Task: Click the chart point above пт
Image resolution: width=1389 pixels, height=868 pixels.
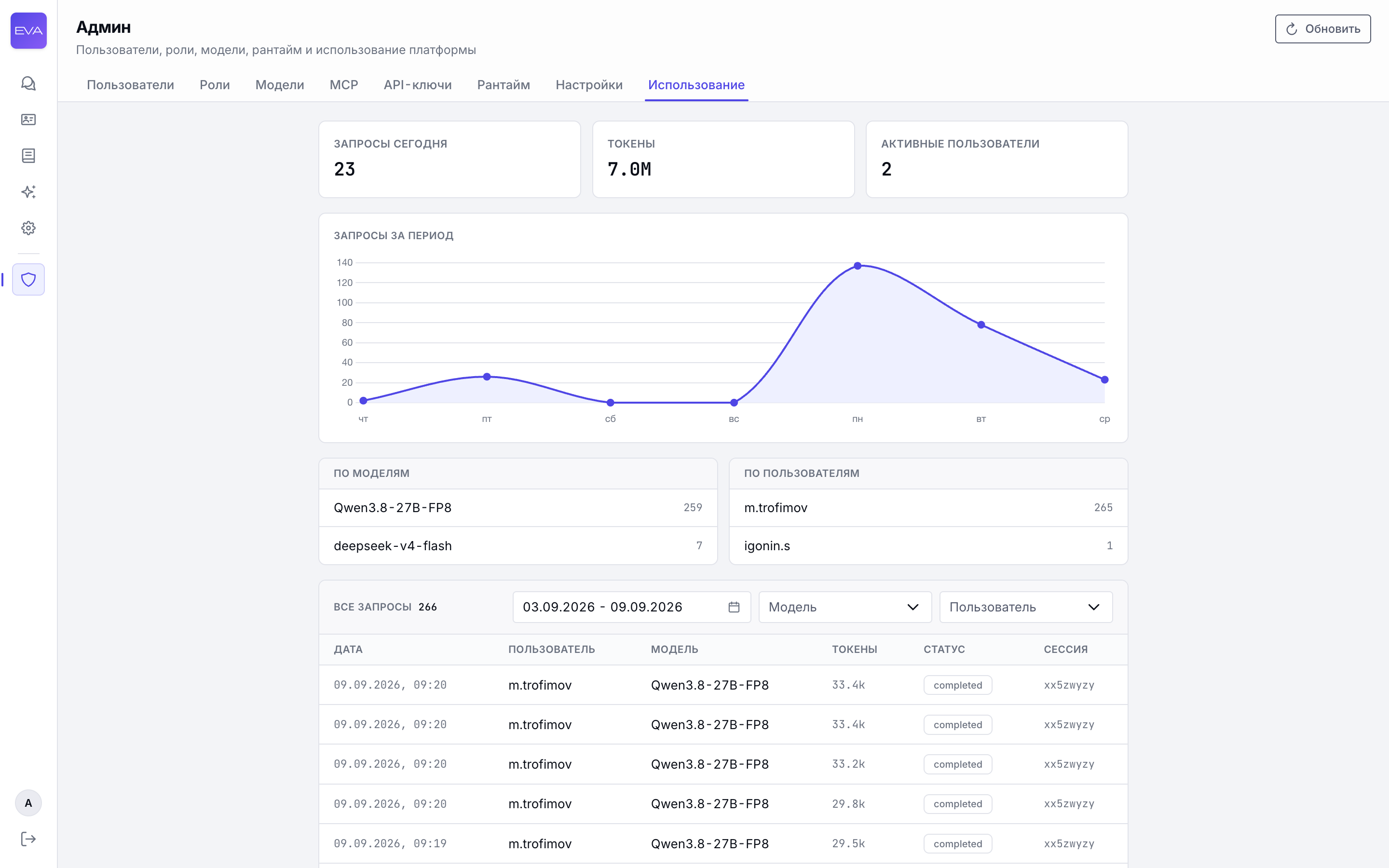Action: pyautogui.click(x=487, y=377)
